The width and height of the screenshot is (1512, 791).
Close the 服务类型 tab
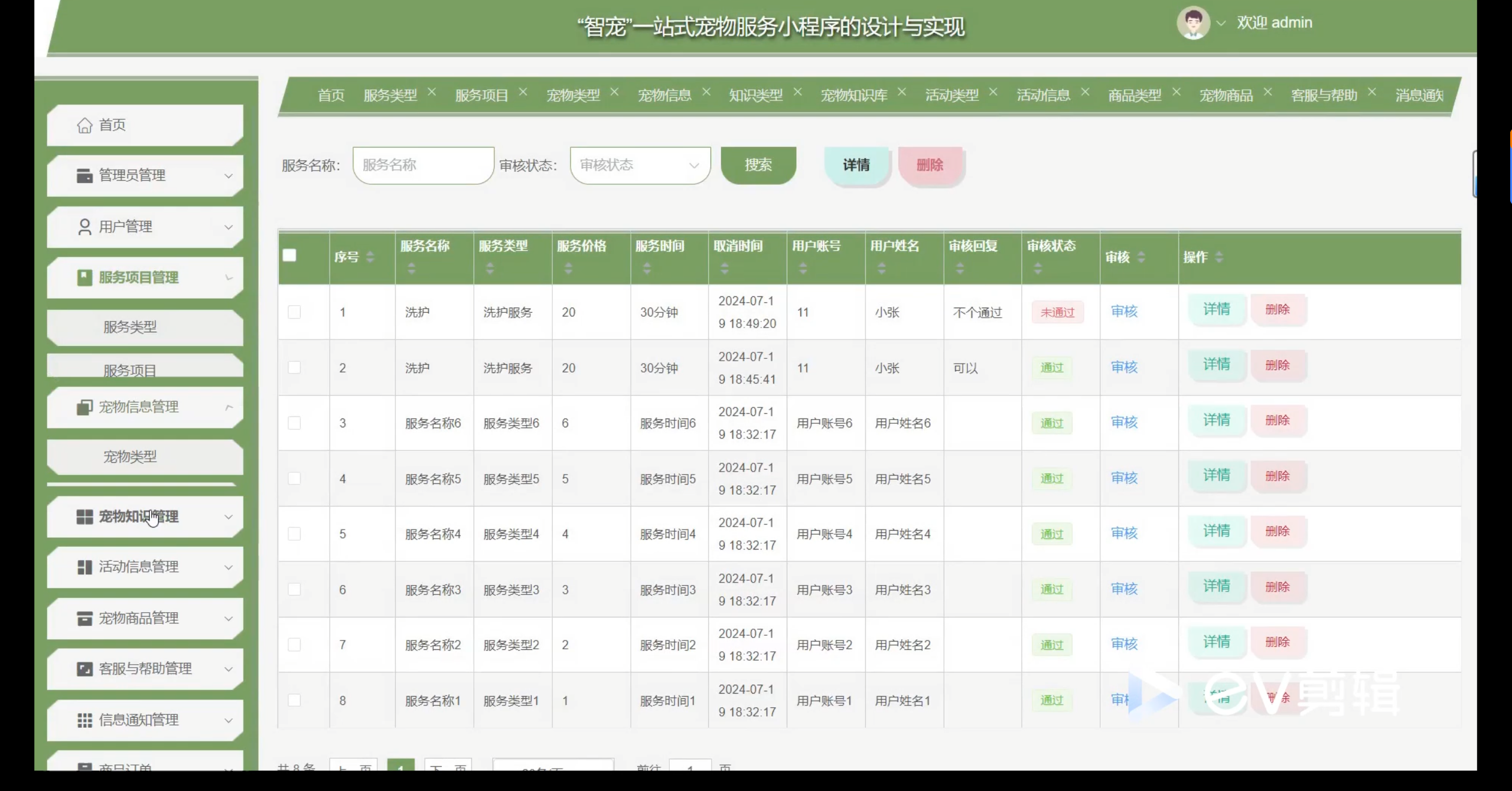(x=432, y=92)
